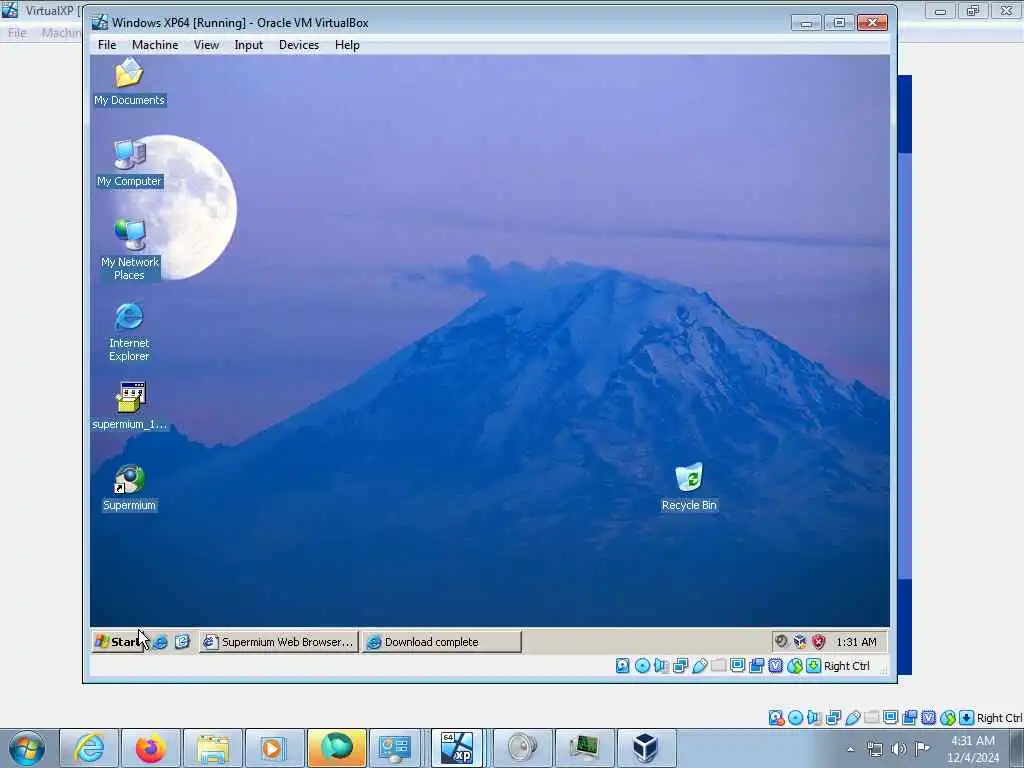Click optical disc indicator in XP64 status bar
Screen dimensions: 1024x768
643,665
